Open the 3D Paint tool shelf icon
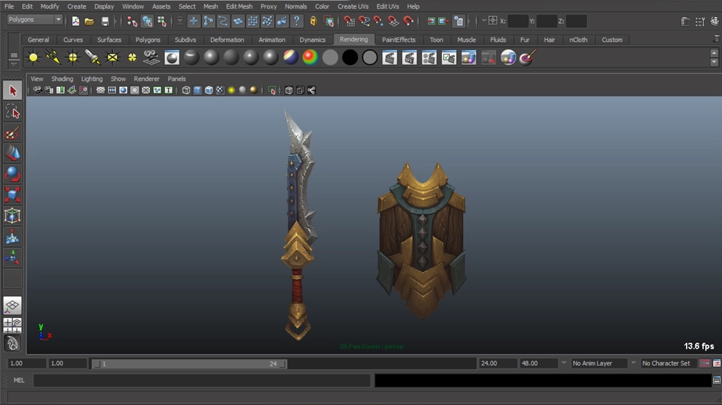Image resolution: width=722 pixels, height=405 pixels. pos(528,58)
